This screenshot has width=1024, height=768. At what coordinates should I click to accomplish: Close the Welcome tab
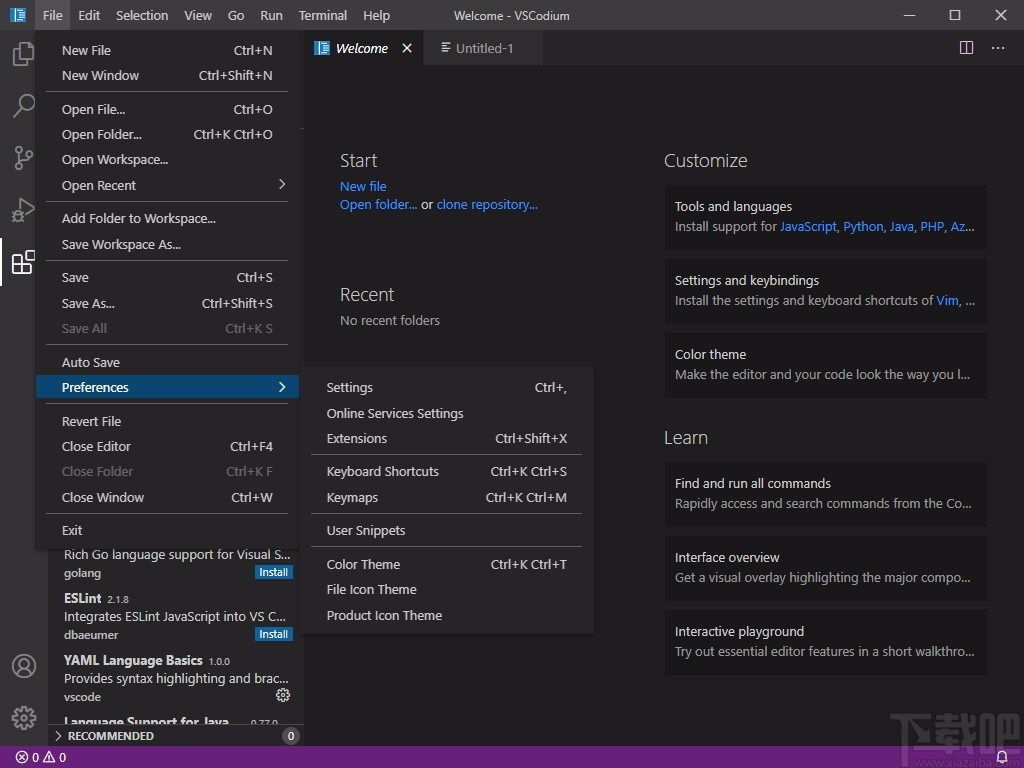click(406, 47)
